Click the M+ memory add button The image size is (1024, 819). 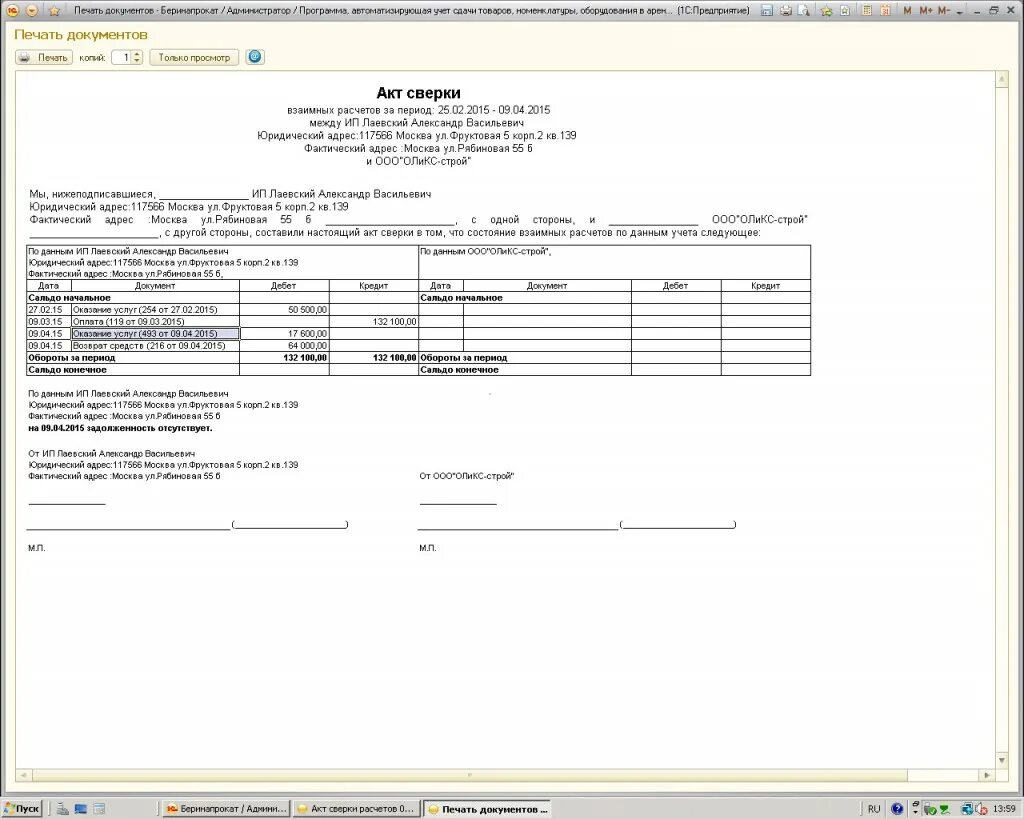click(925, 10)
